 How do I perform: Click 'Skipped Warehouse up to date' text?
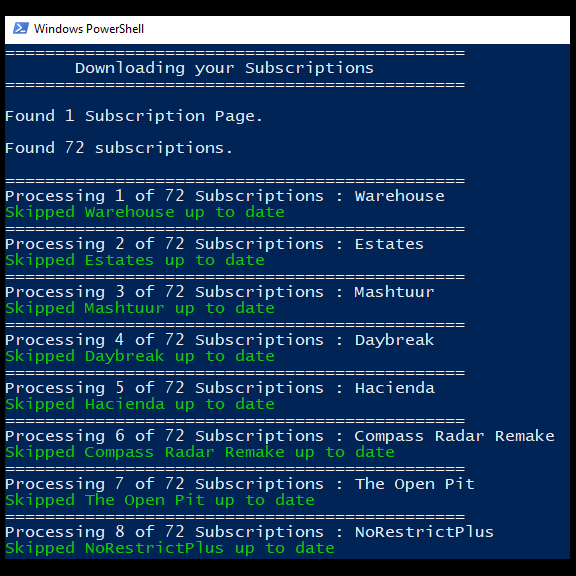pos(145,212)
